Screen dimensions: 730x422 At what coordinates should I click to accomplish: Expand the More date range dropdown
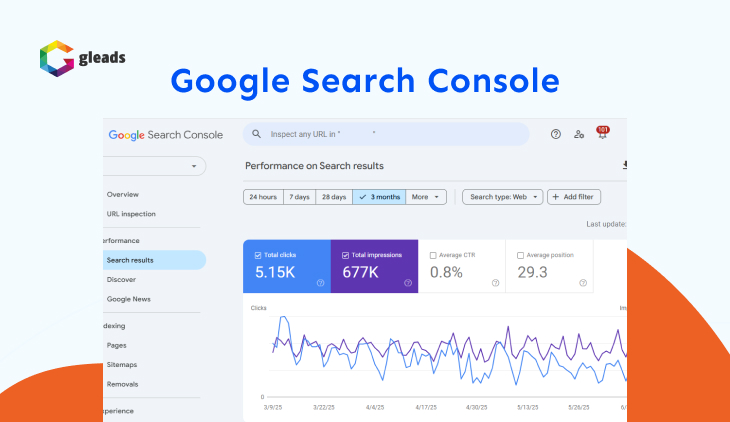pyautogui.click(x=426, y=197)
